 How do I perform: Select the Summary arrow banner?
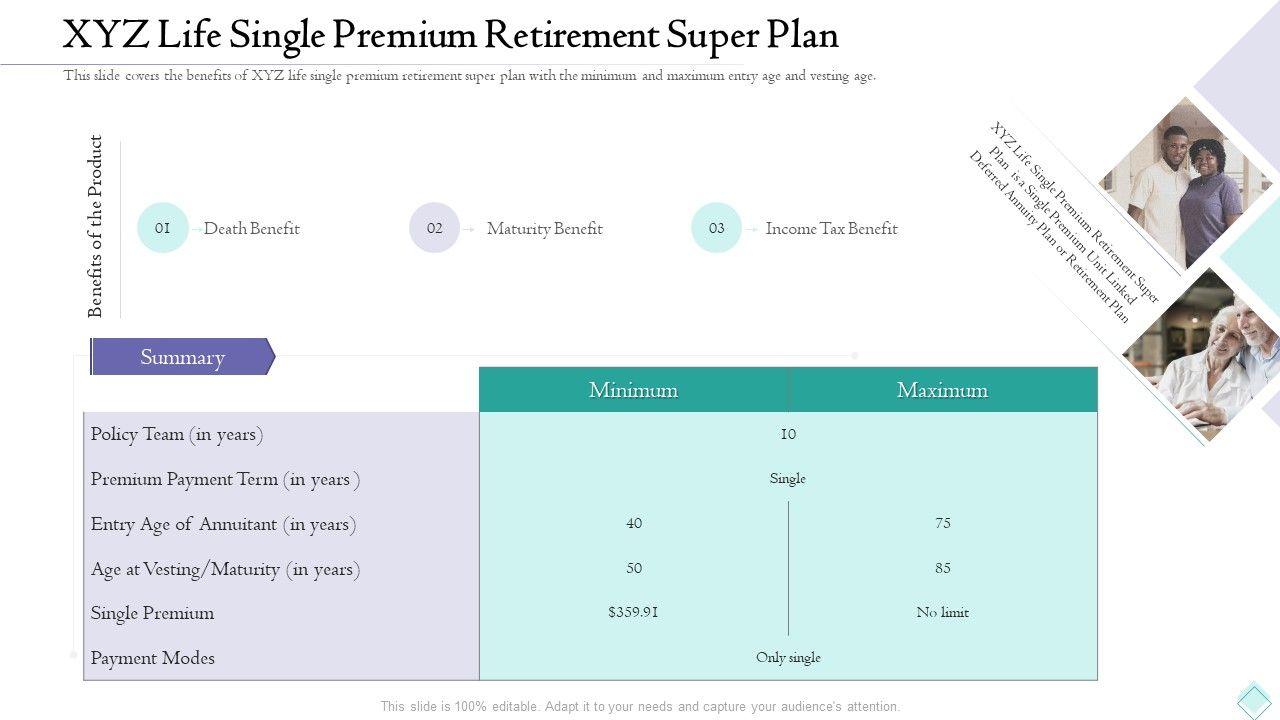pyautogui.click(x=182, y=357)
